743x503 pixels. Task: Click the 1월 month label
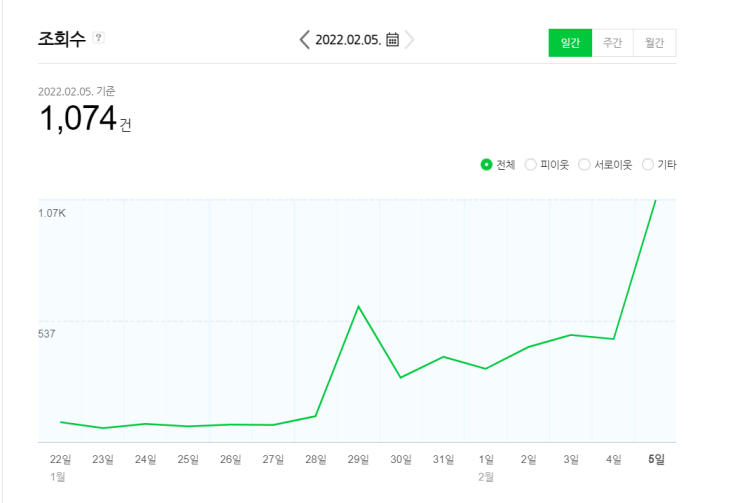tap(58, 476)
